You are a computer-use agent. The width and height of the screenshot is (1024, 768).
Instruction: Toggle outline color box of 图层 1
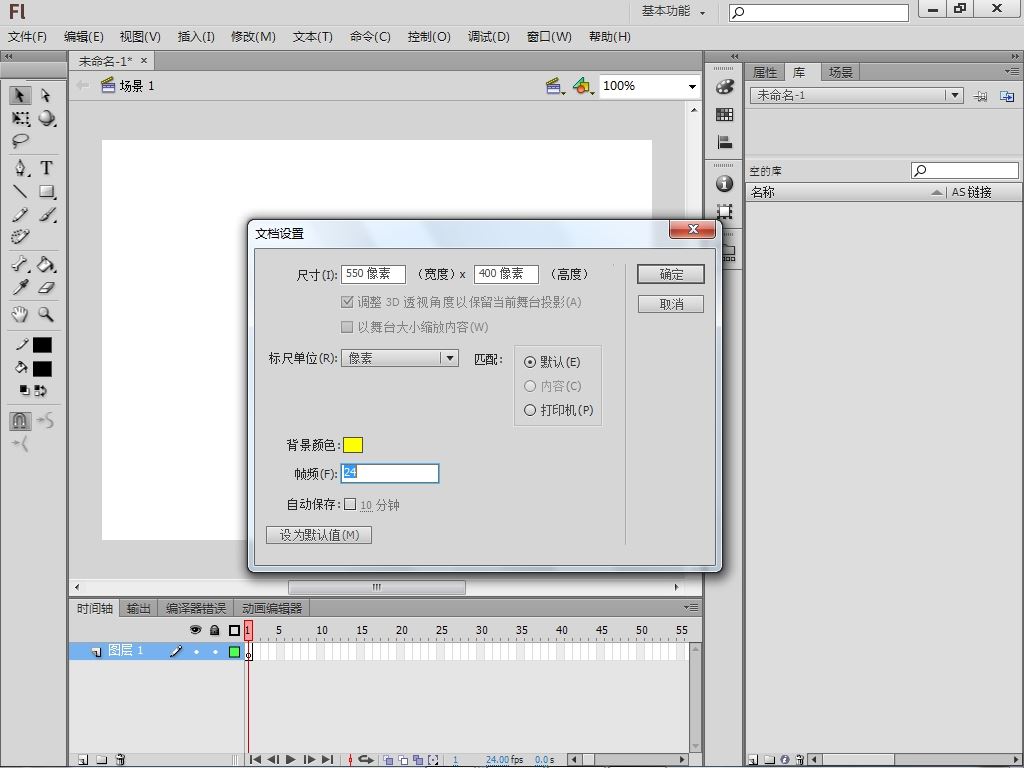coord(234,651)
